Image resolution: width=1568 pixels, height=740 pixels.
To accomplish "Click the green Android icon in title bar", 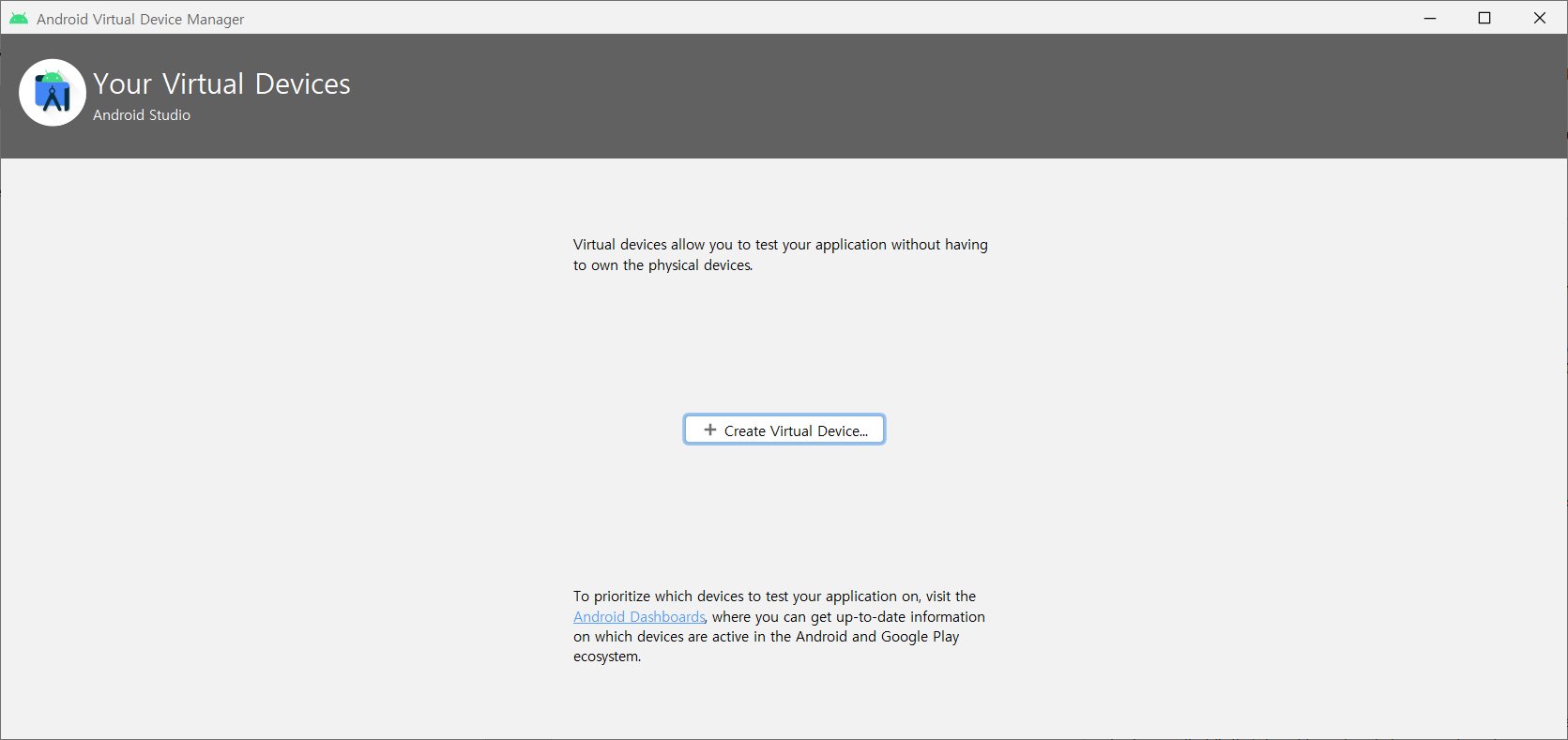I will (19, 19).
